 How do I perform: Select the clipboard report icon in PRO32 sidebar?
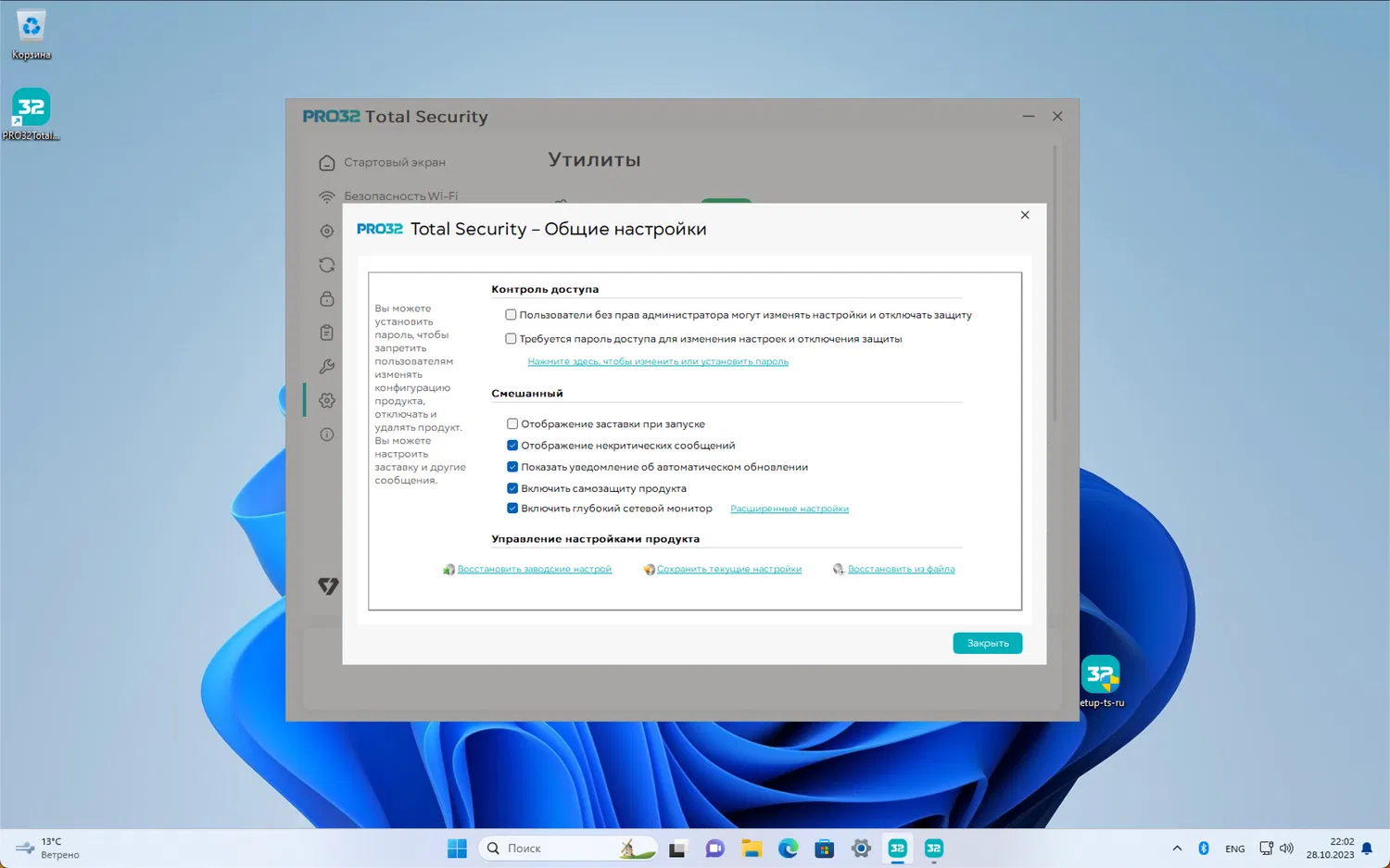pyautogui.click(x=327, y=333)
